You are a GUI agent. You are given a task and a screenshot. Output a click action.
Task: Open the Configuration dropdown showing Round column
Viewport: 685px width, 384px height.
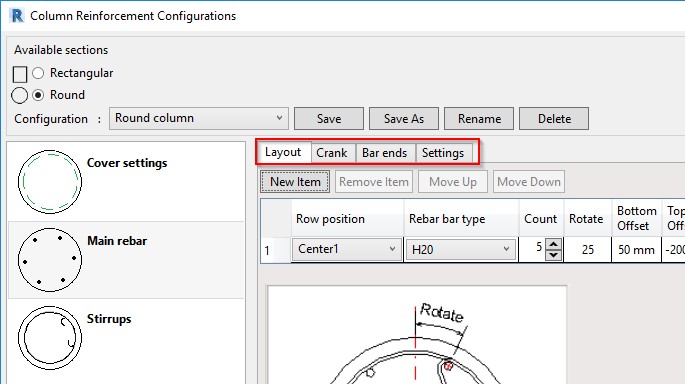pyautogui.click(x=199, y=118)
